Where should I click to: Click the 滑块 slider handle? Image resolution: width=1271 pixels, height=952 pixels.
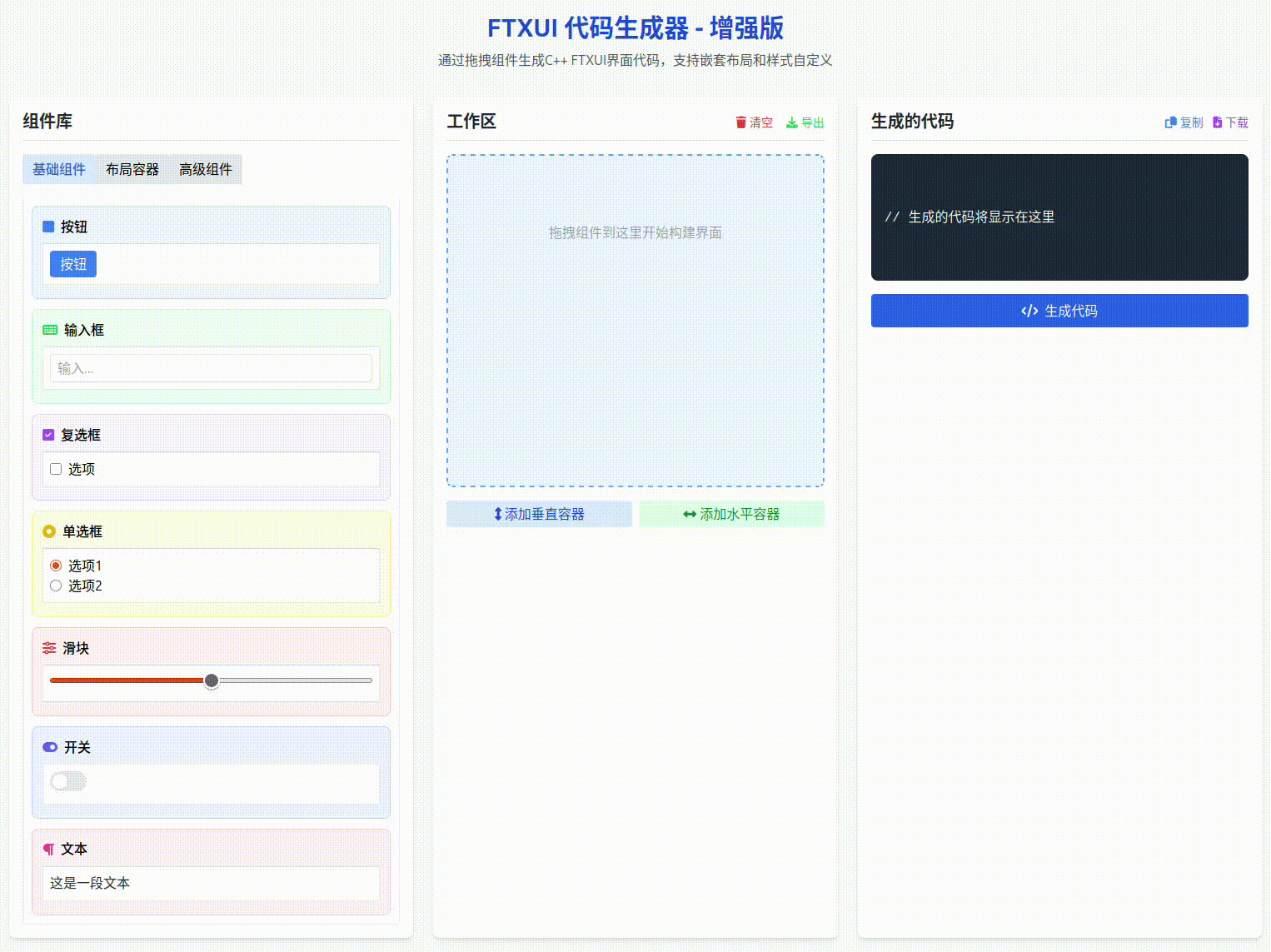pos(212,680)
